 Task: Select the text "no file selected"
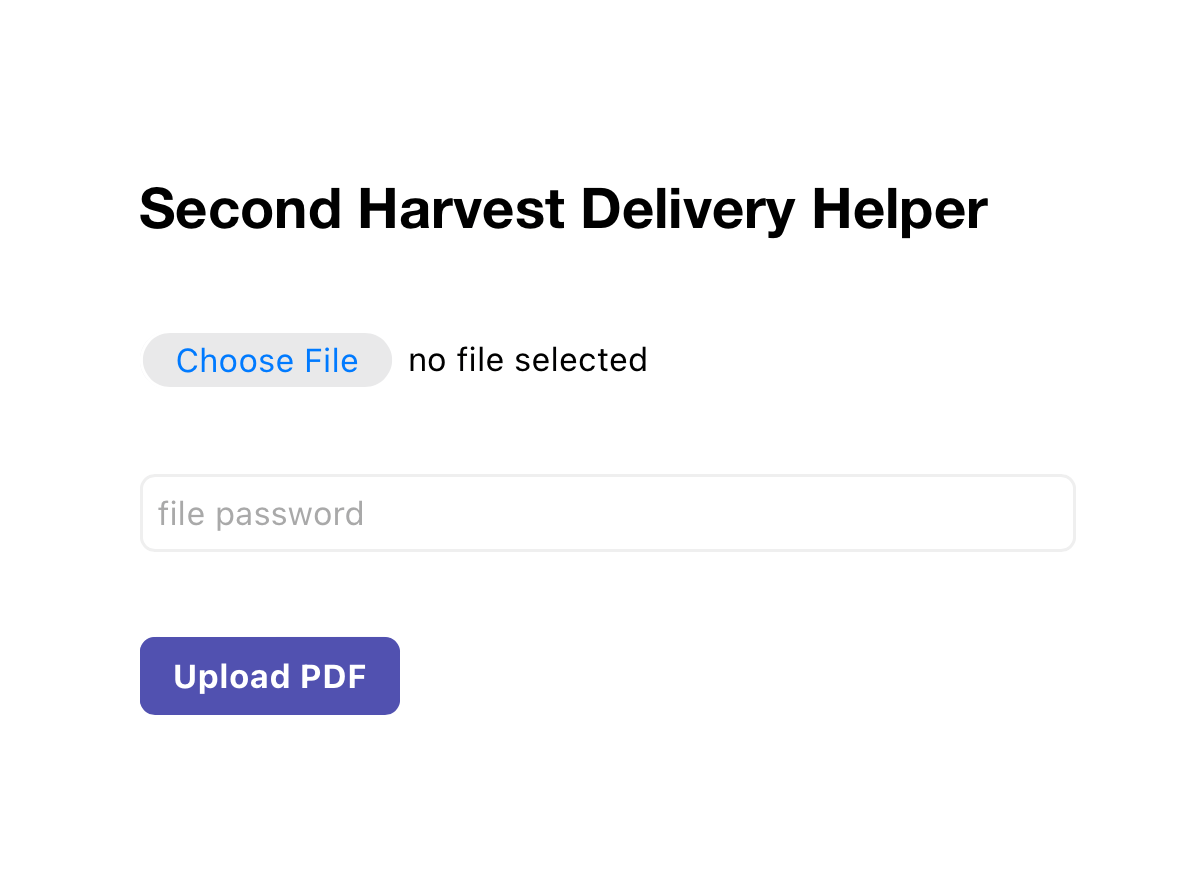pyautogui.click(x=528, y=360)
